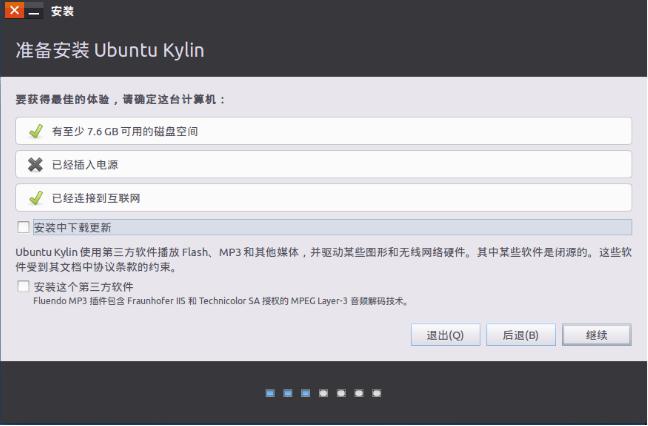
Task: Click the 准备安装 Ubuntu Kylin heading
Action: [x=110, y=50]
